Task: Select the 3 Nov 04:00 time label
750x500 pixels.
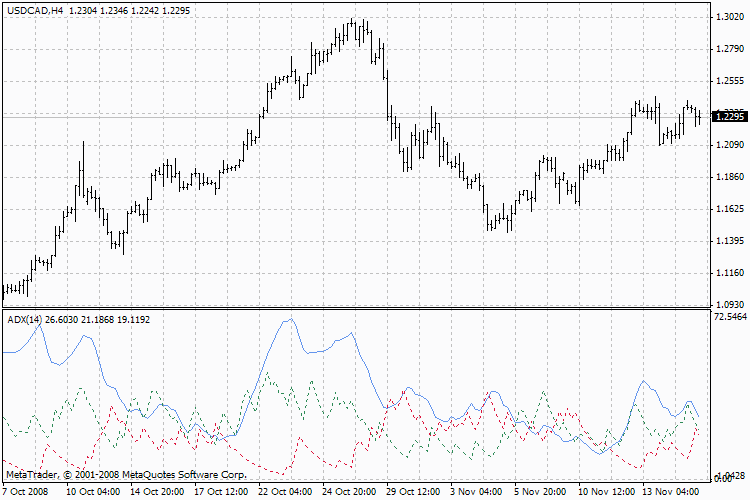Action: pyautogui.click(x=475, y=491)
